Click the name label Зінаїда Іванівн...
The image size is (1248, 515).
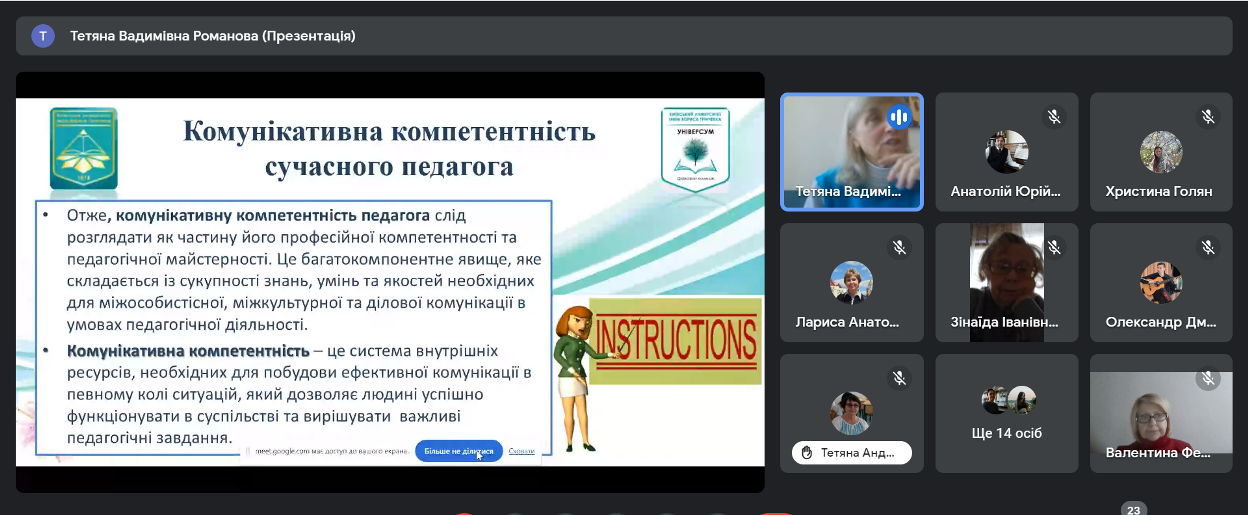(1004, 322)
